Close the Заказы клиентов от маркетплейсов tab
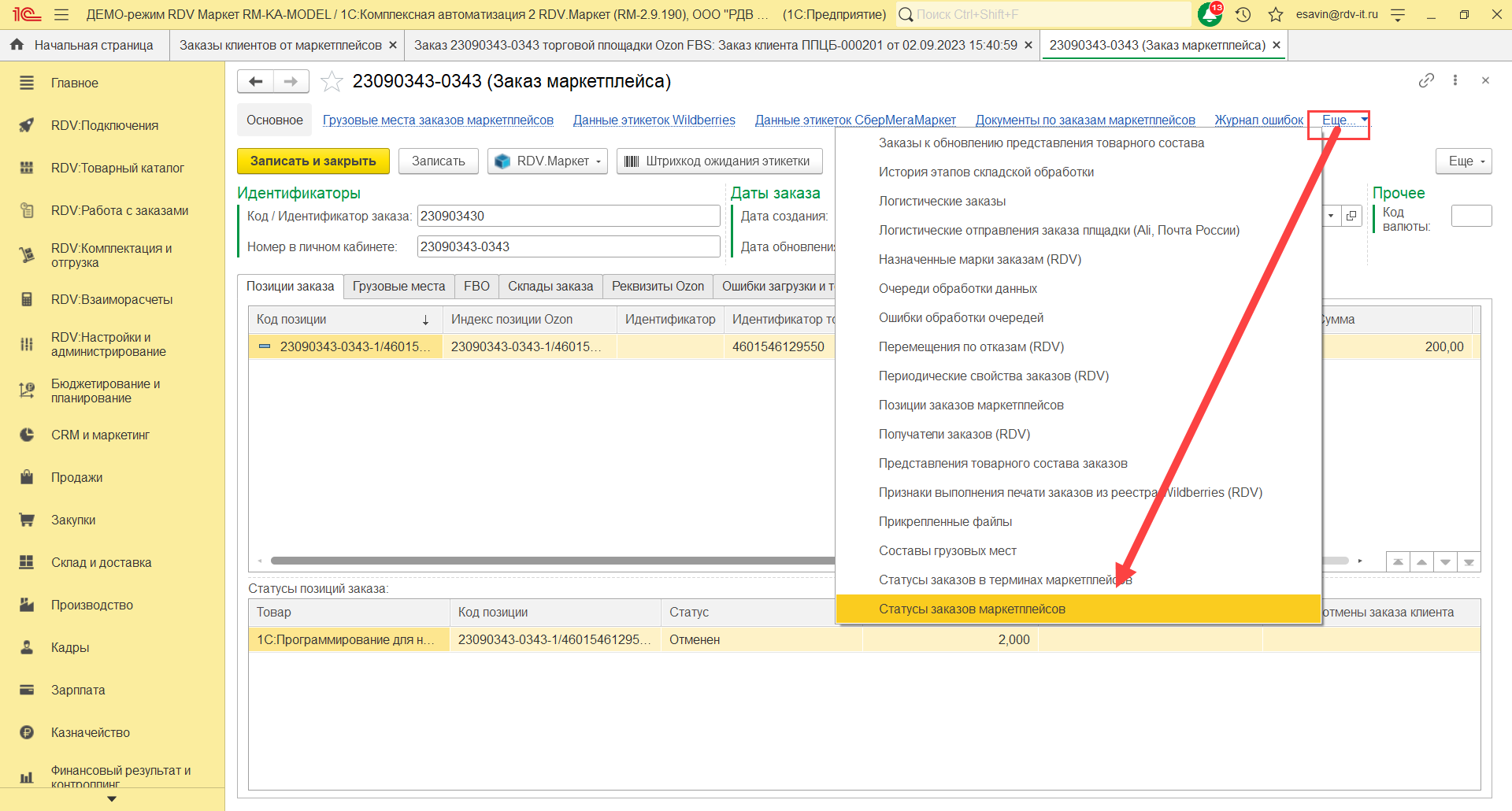 (393, 45)
